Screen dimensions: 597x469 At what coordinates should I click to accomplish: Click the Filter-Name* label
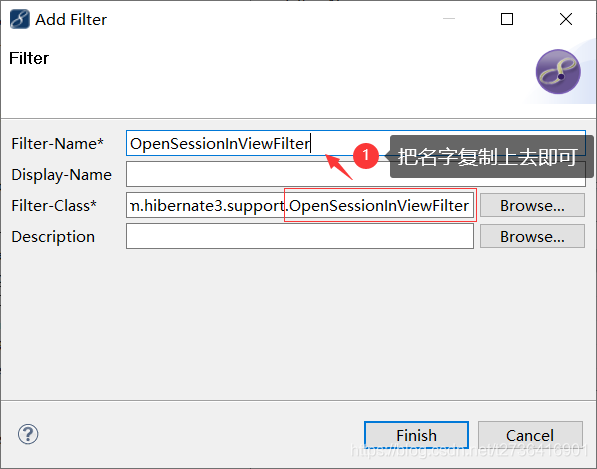(57, 144)
